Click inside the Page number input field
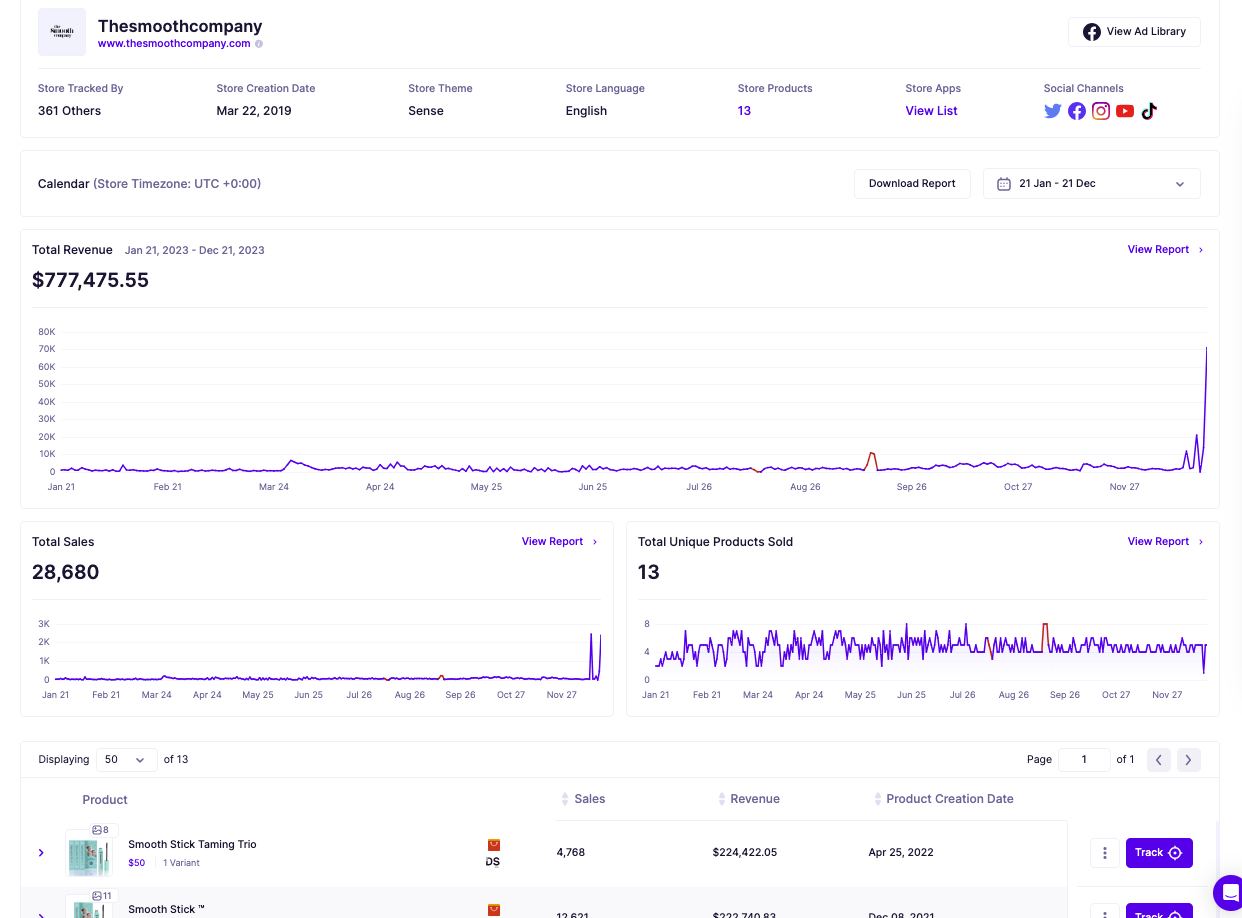The image size is (1242, 918). pos(1084,759)
